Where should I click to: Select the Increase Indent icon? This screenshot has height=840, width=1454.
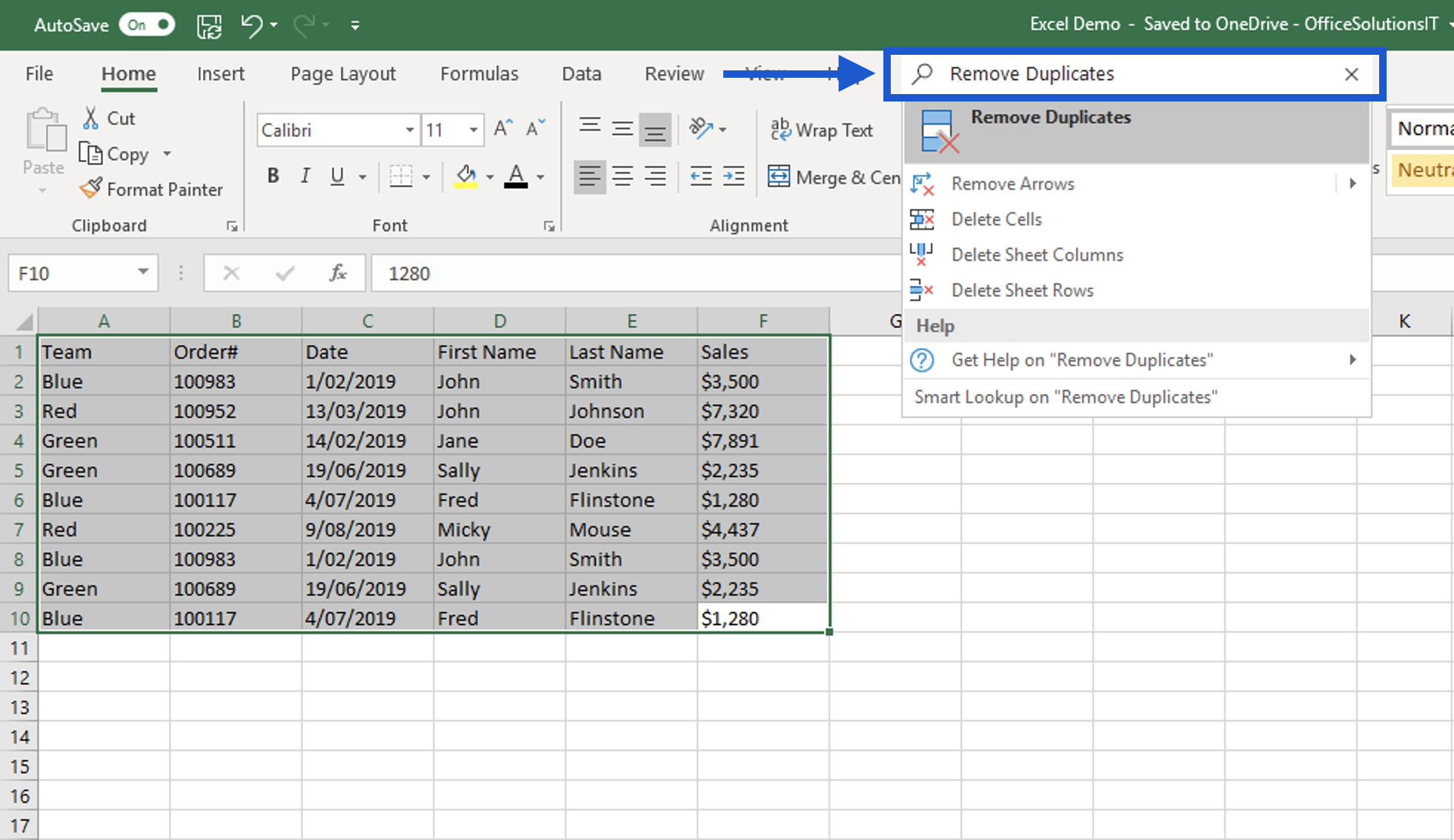pos(733,176)
